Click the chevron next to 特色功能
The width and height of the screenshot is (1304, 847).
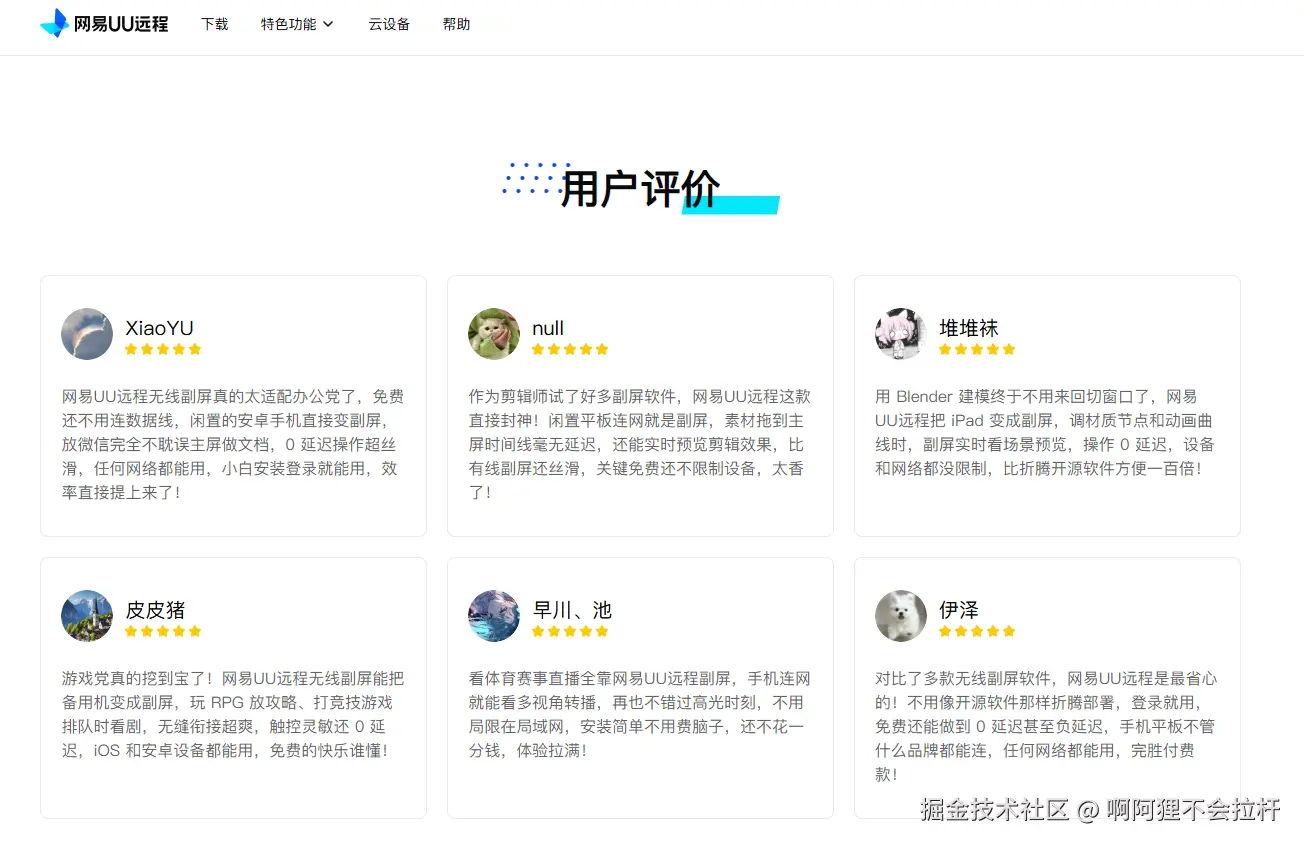pos(328,24)
